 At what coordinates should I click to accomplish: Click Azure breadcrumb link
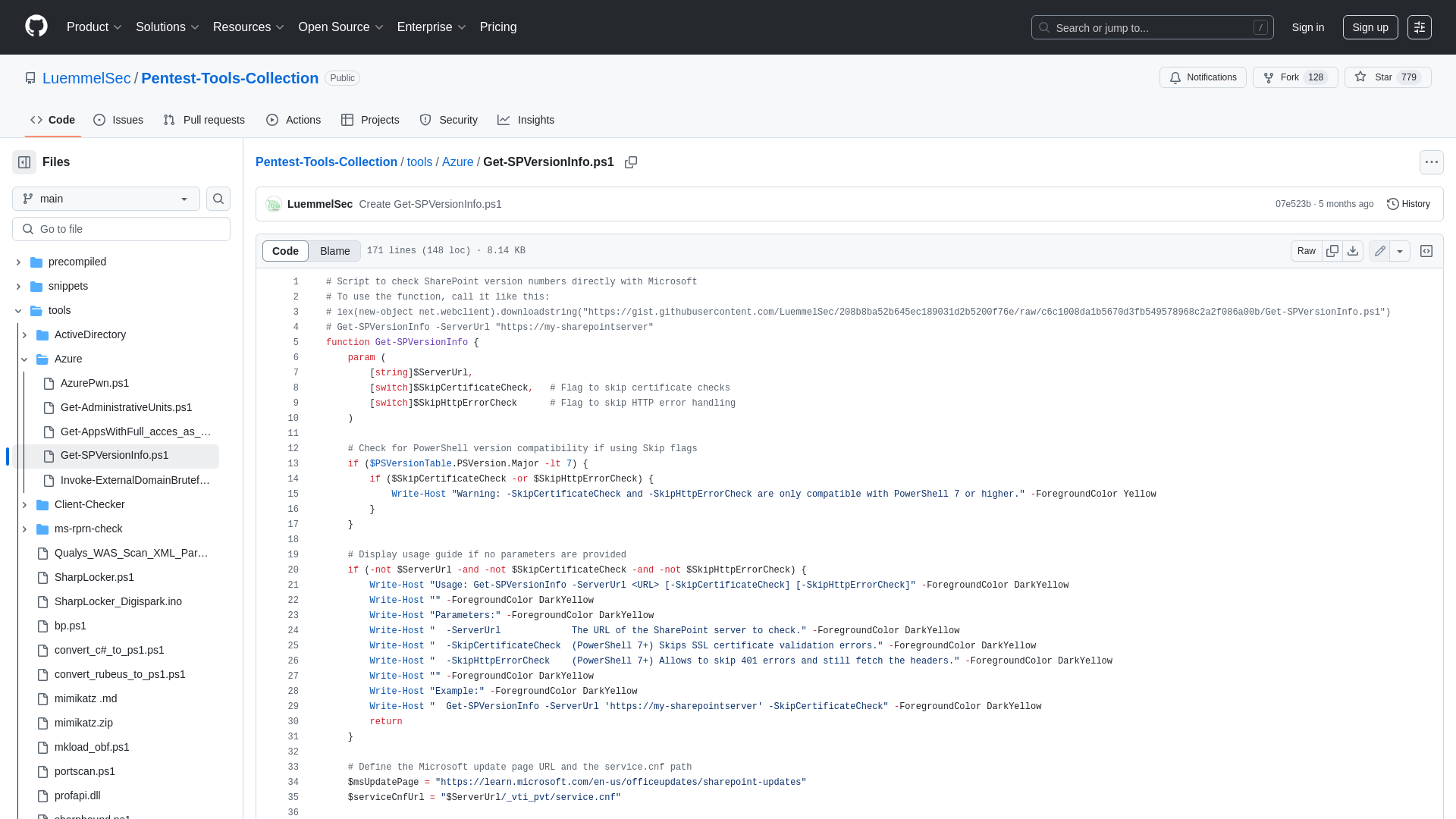click(x=457, y=162)
